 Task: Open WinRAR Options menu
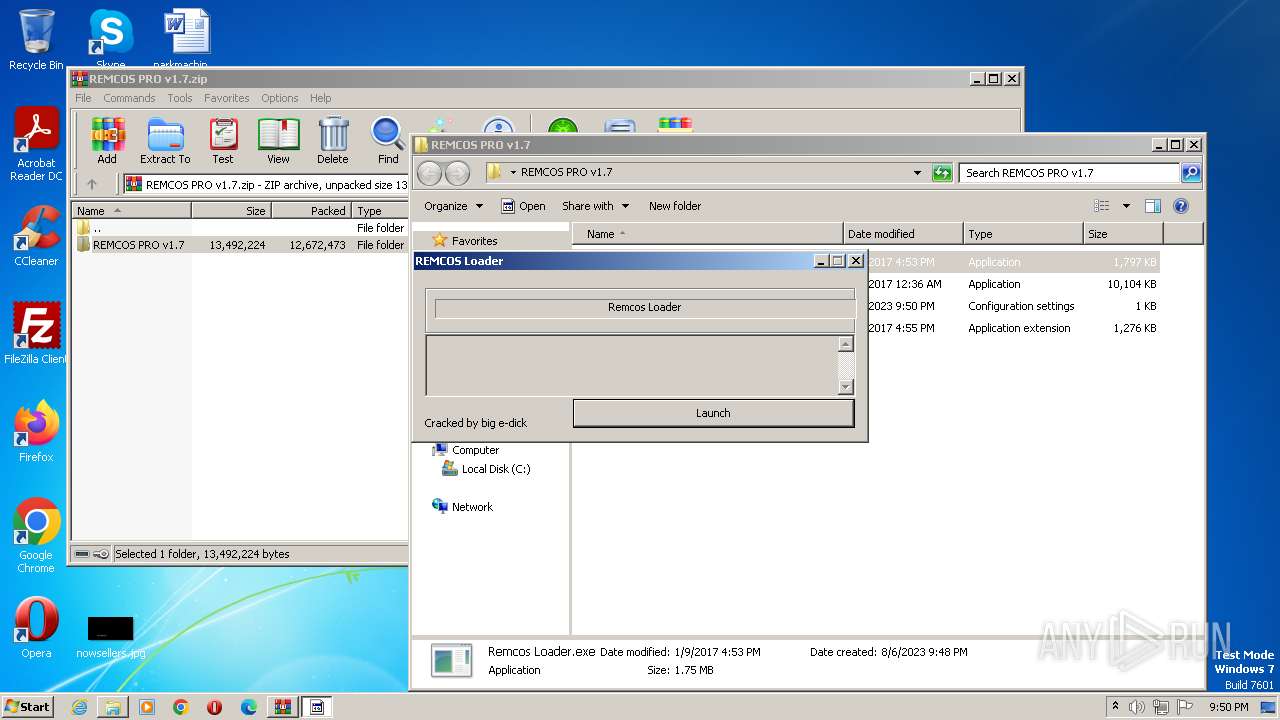[280, 98]
